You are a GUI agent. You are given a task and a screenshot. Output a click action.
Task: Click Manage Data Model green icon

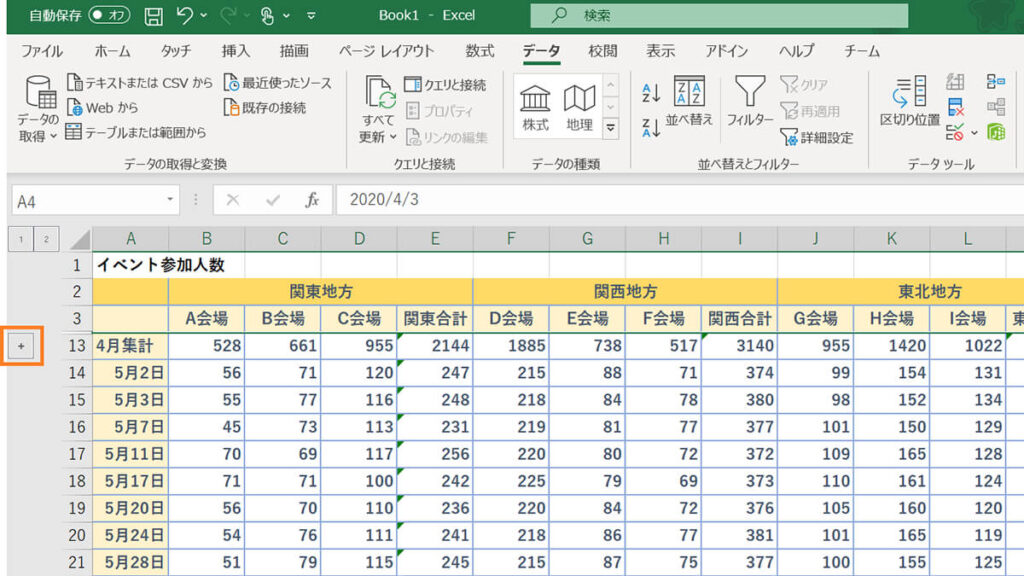[995, 133]
